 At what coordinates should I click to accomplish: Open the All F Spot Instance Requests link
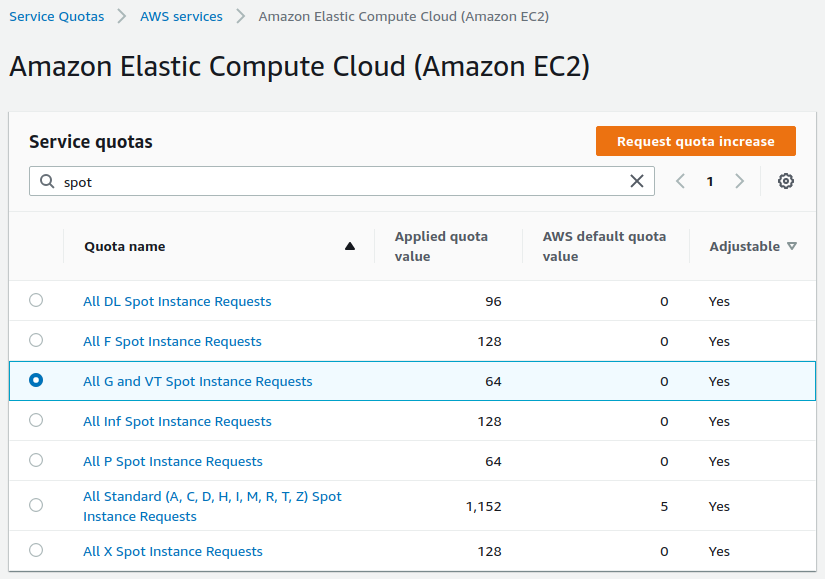172,342
